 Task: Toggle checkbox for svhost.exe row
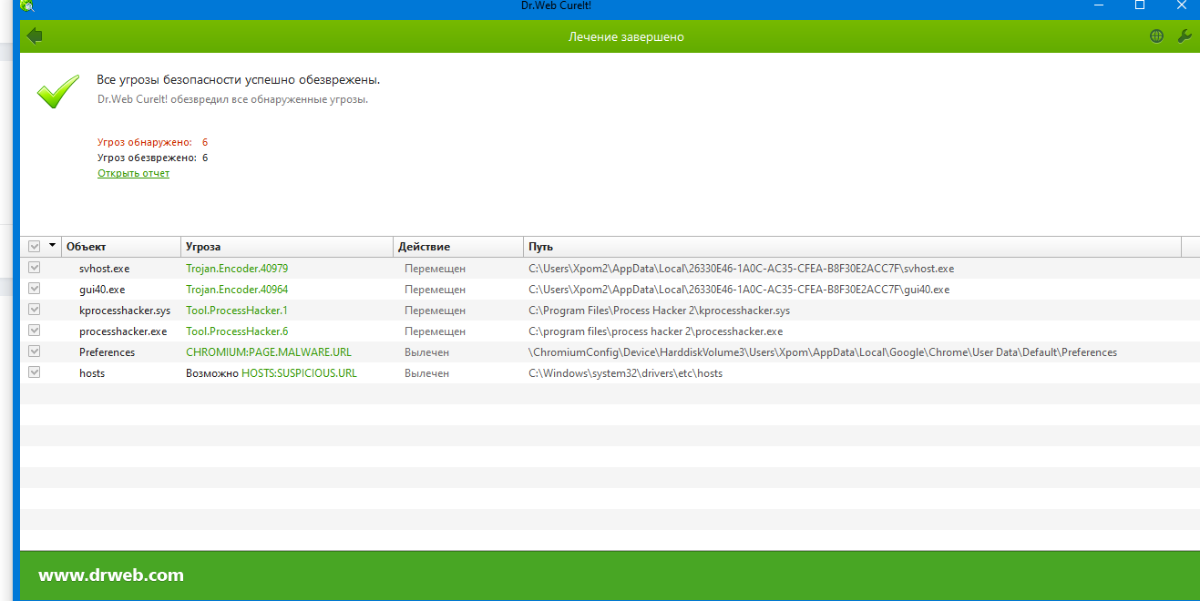click(x=34, y=268)
